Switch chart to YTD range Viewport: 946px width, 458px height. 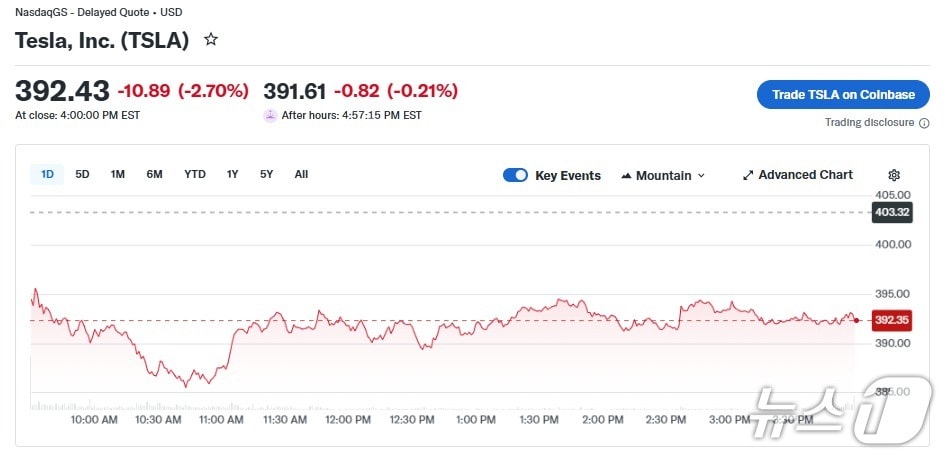[x=195, y=174]
